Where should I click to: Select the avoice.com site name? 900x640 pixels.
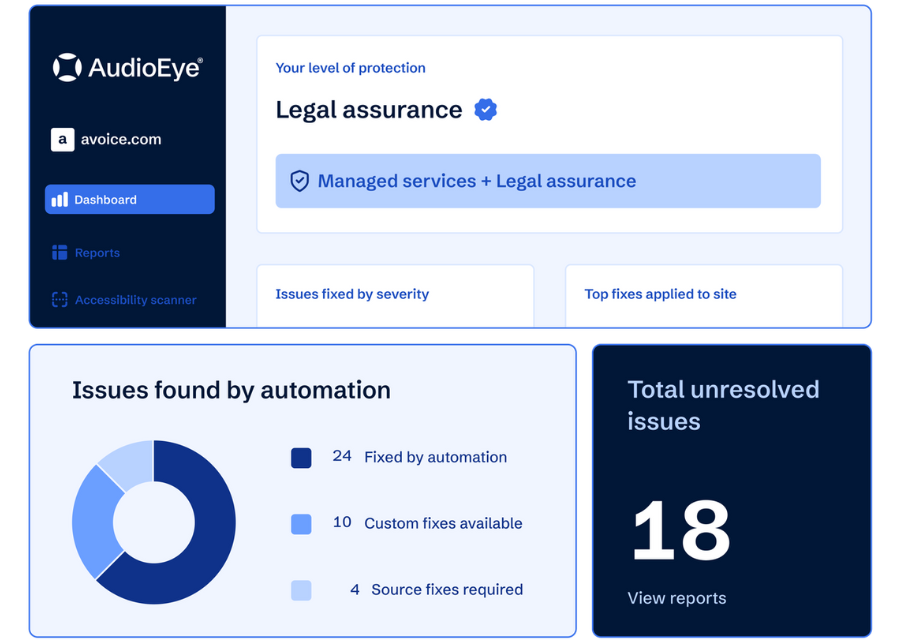[120, 140]
